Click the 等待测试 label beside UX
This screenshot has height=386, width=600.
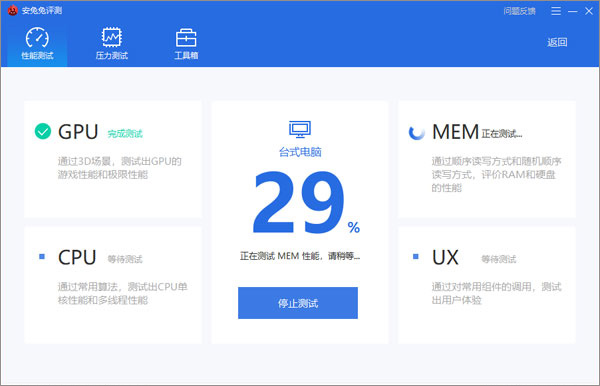499,259
